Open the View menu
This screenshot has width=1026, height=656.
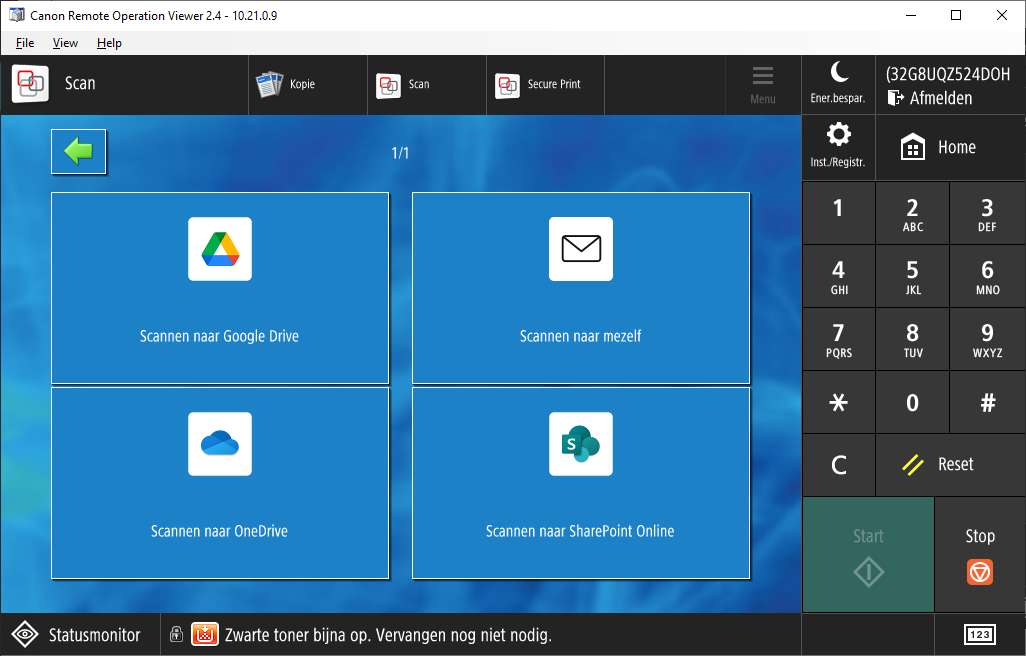[x=65, y=43]
